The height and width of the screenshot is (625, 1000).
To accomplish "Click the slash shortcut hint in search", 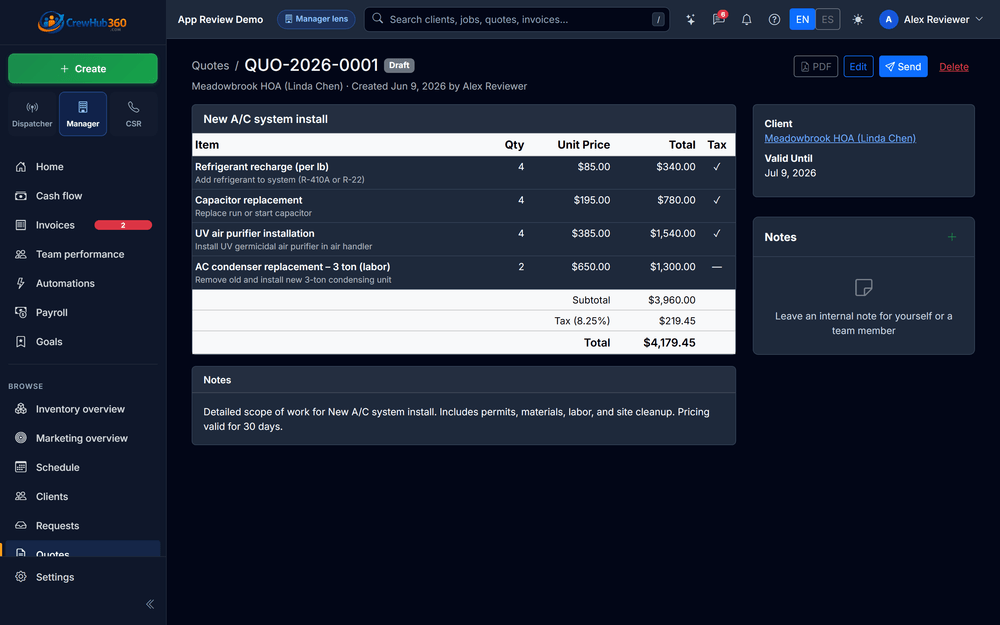I will tap(658, 20).
